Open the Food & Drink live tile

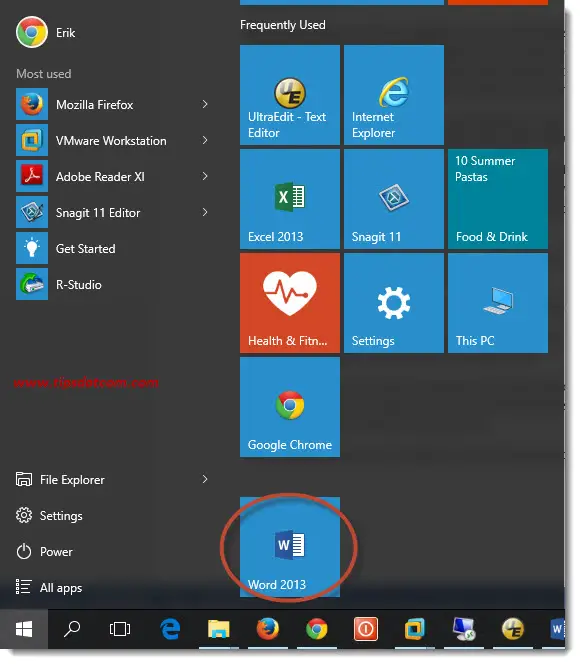coord(498,199)
